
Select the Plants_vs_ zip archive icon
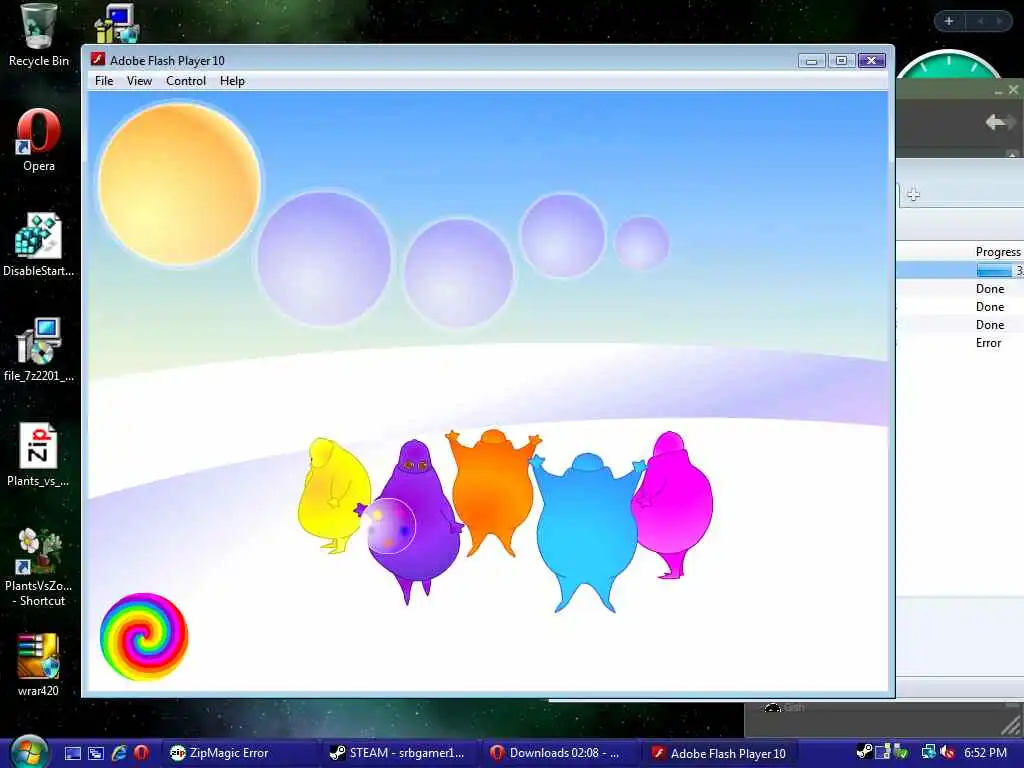tap(38, 455)
